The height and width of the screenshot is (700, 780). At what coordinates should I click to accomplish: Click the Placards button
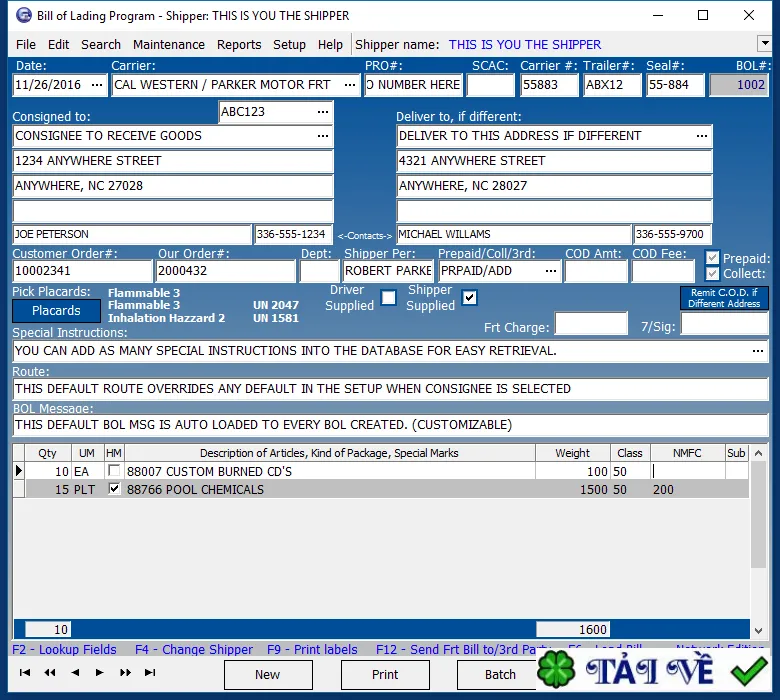56,311
